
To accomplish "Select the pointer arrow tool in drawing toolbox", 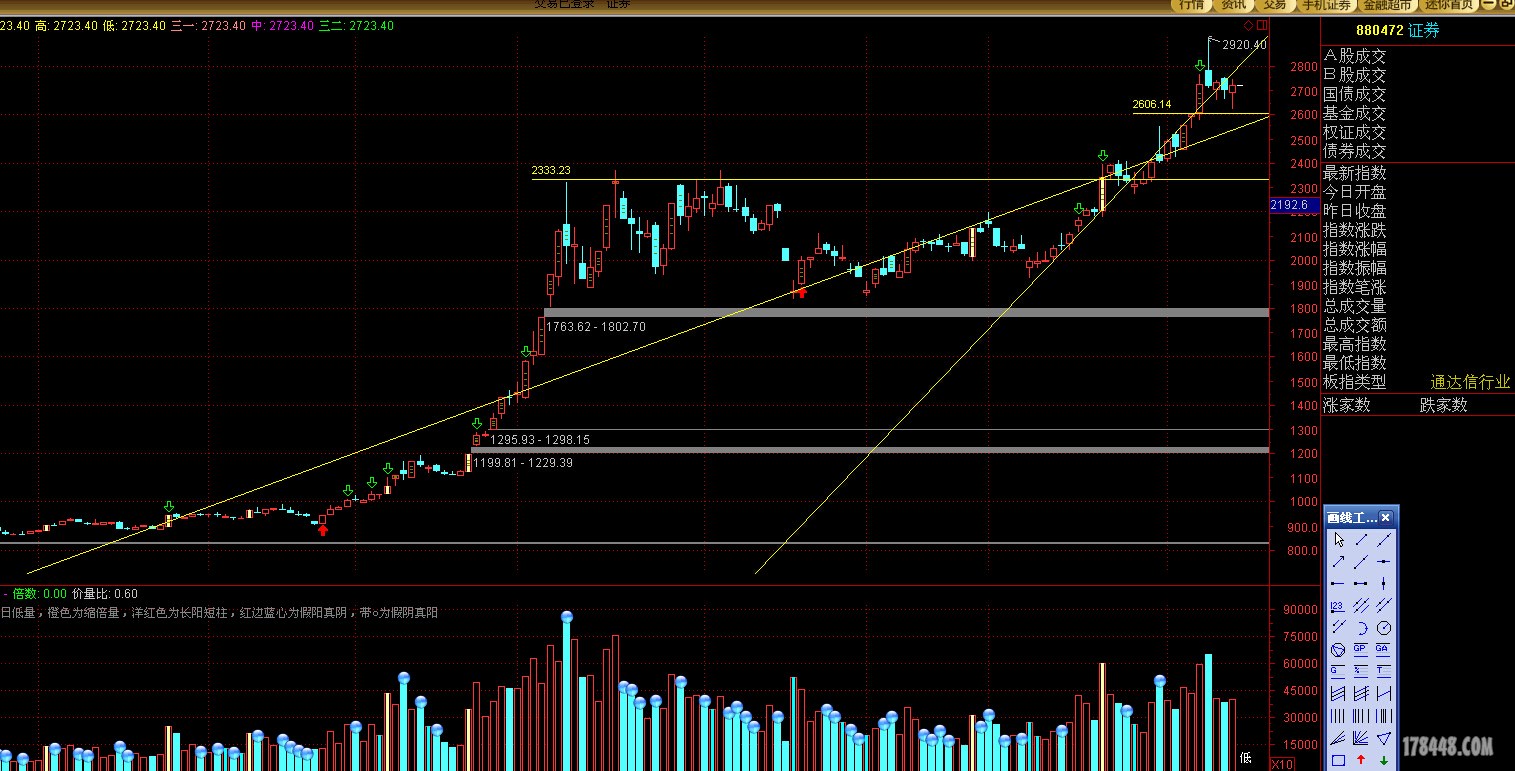I will click(x=1339, y=540).
